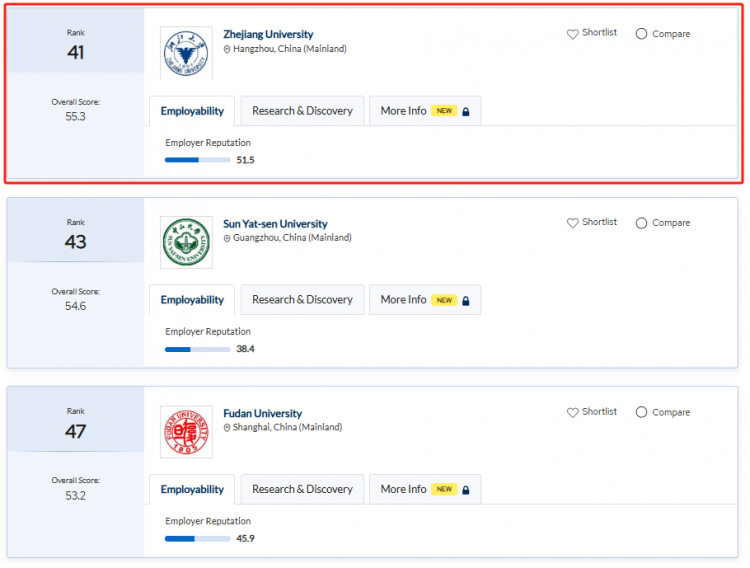Click Employer Reputation bar showing 45.9
This screenshot has height=568, width=750.
tap(198, 539)
